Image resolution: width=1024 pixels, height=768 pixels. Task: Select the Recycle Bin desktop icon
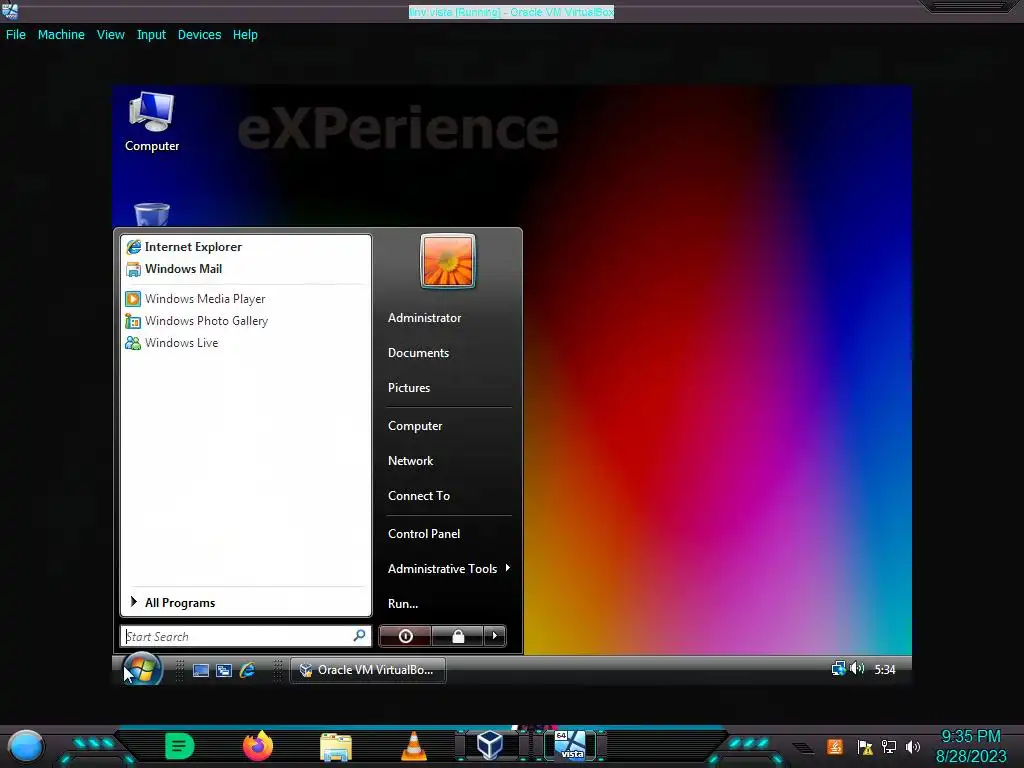pyautogui.click(x=152, y=215)
